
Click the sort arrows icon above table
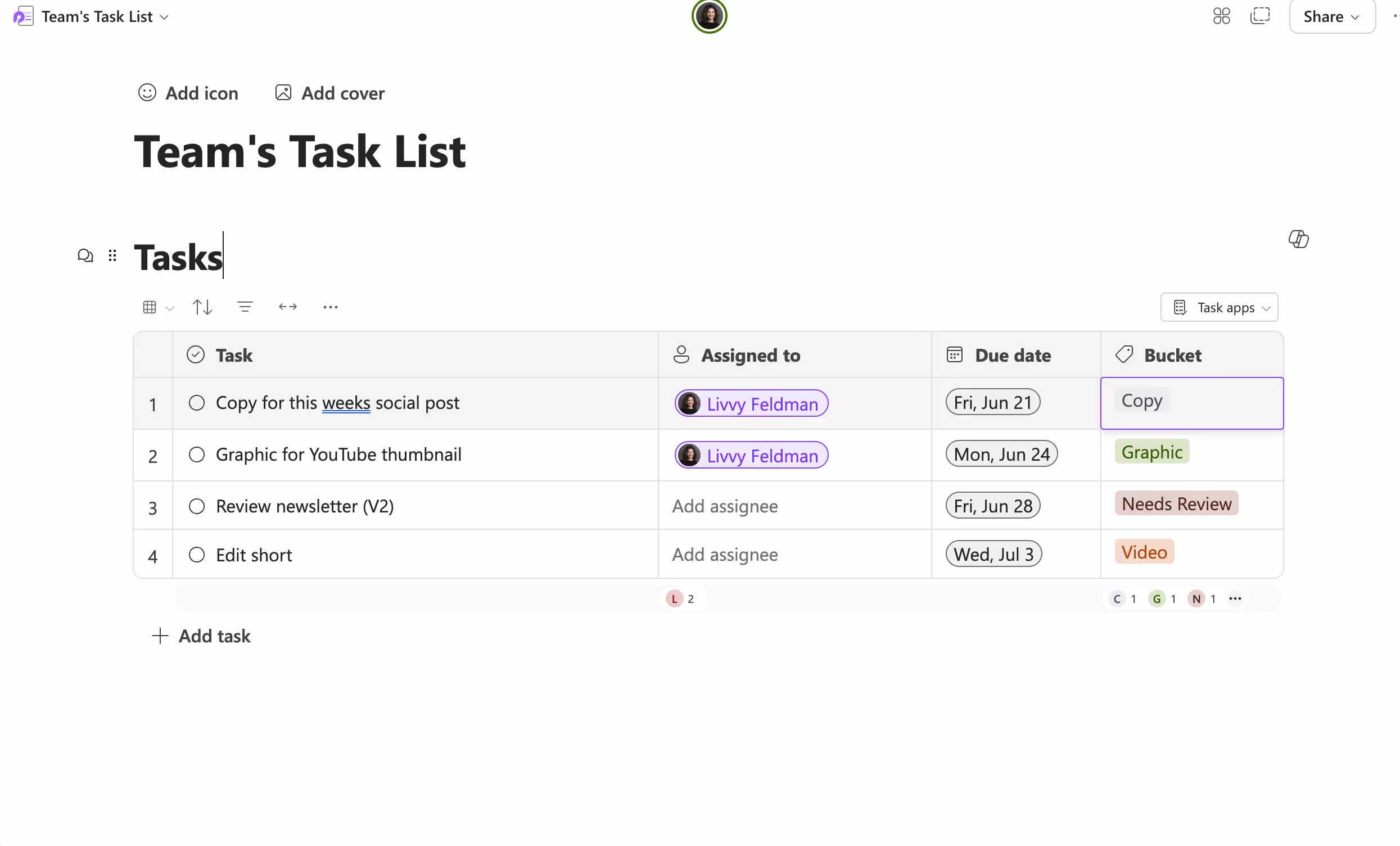click(202, 307)
